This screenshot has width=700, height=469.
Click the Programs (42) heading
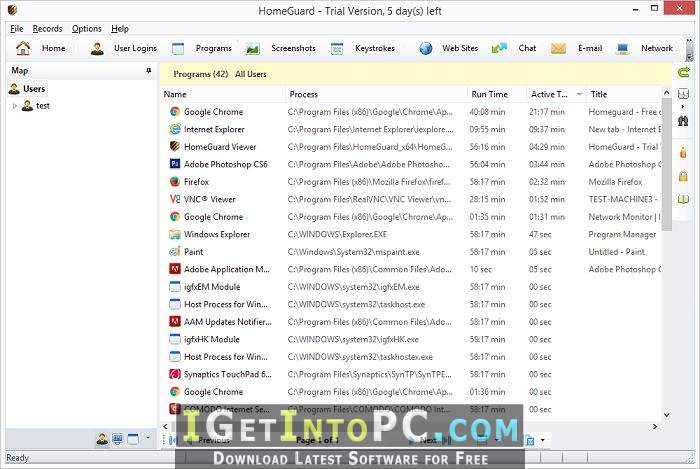[x=200, y=74]
